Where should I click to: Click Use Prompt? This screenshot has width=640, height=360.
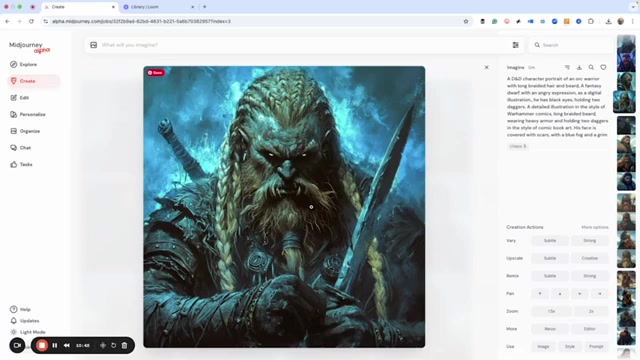tap(596, 347)
